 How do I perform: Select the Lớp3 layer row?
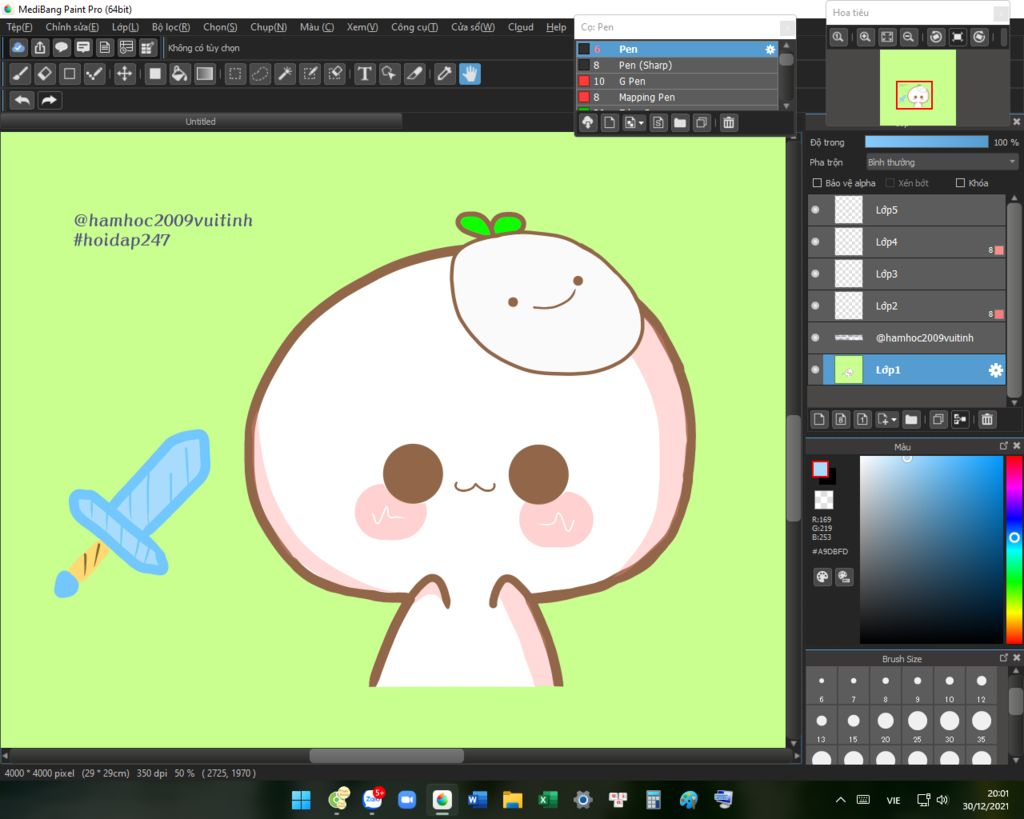pos(907,274)
